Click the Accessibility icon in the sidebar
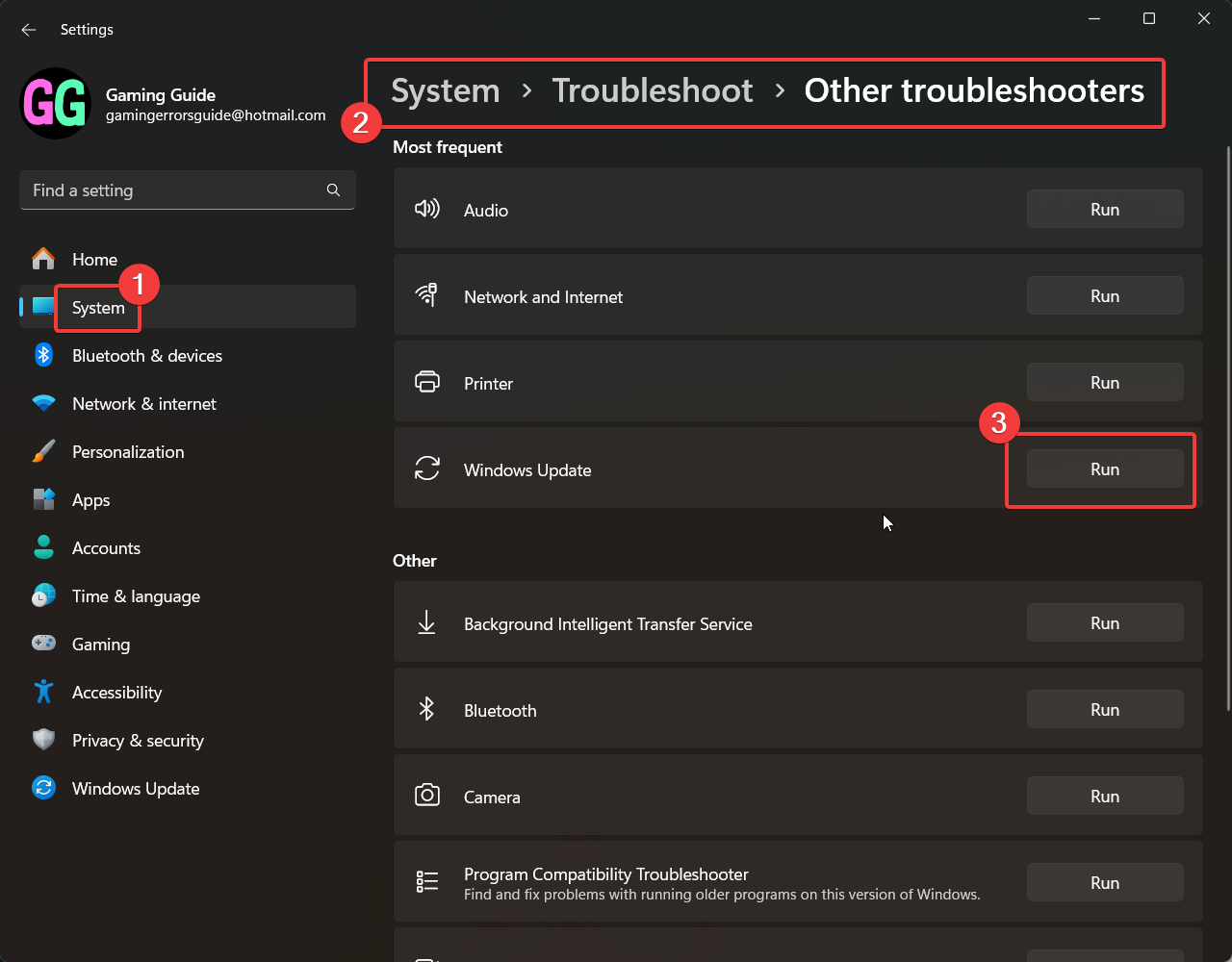Viewport: 1232px width, 962px height. [43, 692]
